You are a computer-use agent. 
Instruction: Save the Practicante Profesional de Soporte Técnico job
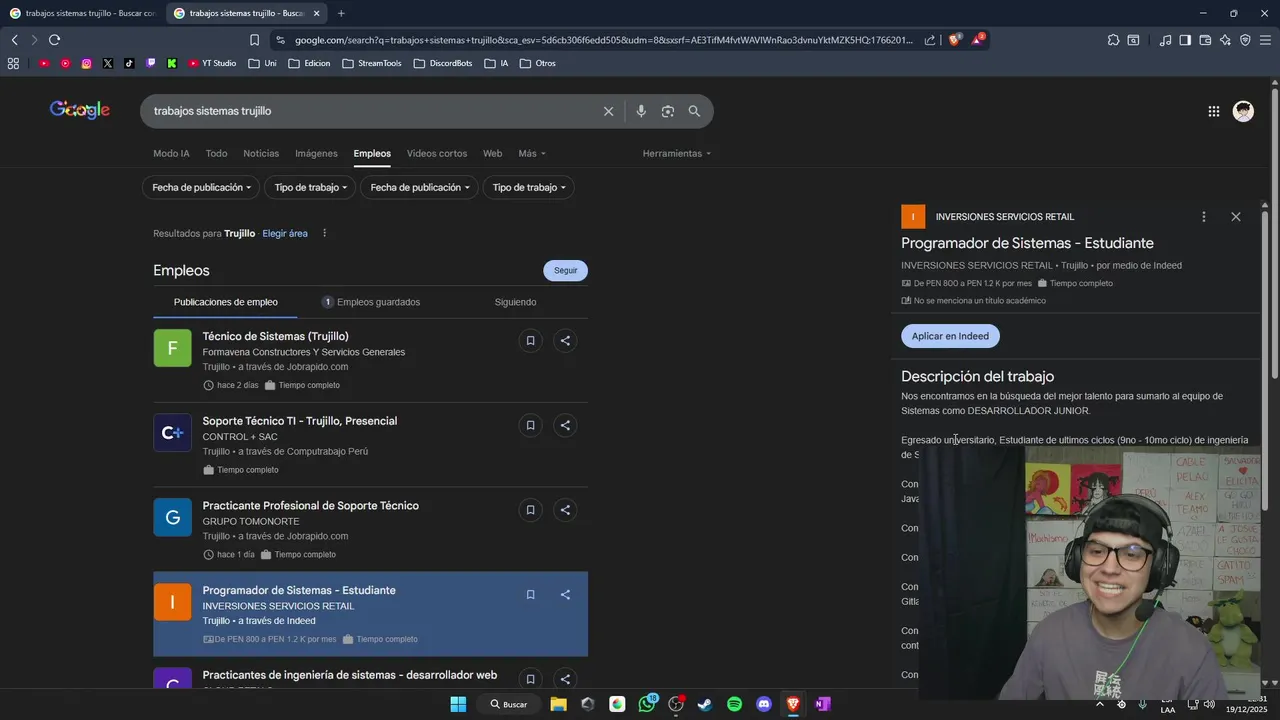click(530, 510)
